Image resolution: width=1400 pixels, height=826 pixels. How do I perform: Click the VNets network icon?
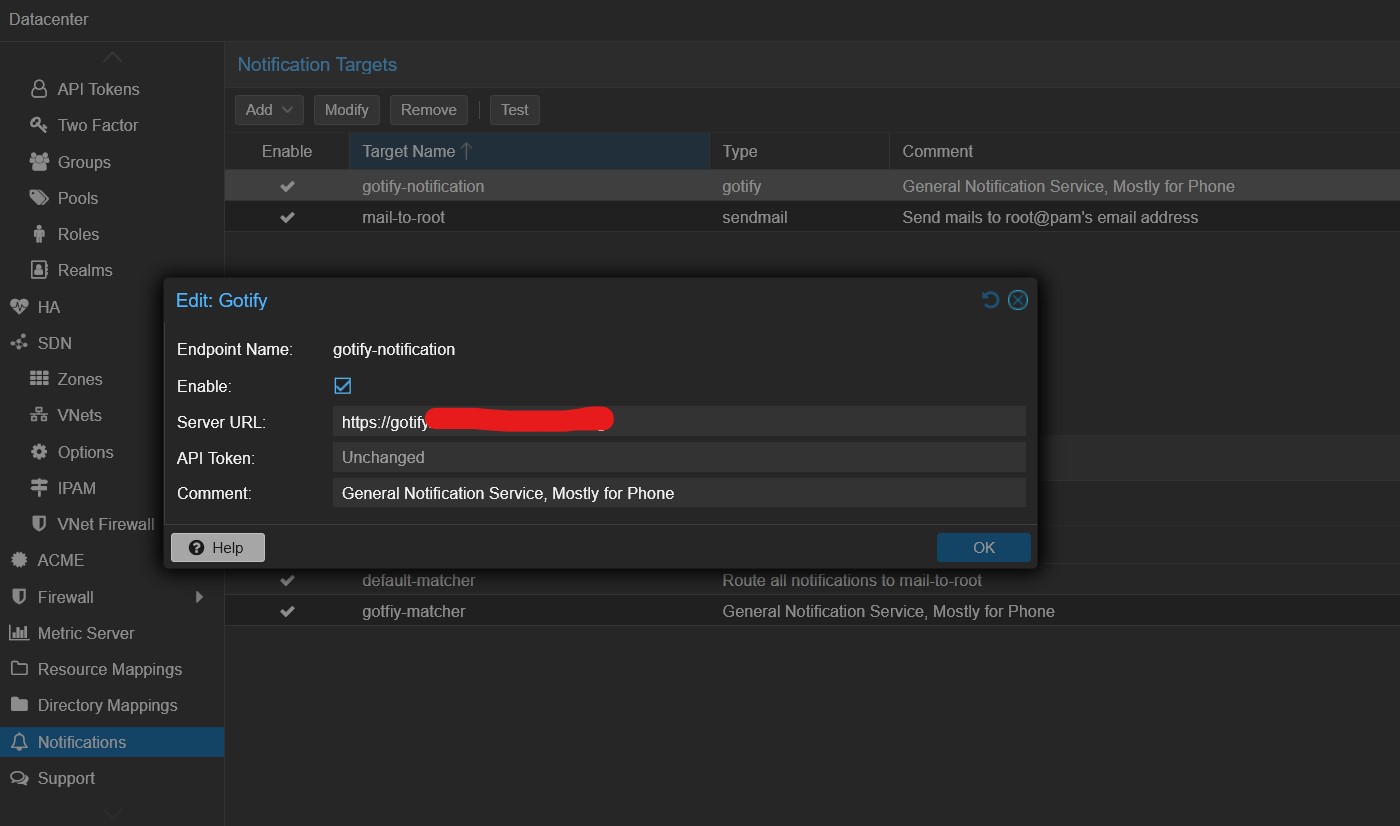tap(39, 415)
